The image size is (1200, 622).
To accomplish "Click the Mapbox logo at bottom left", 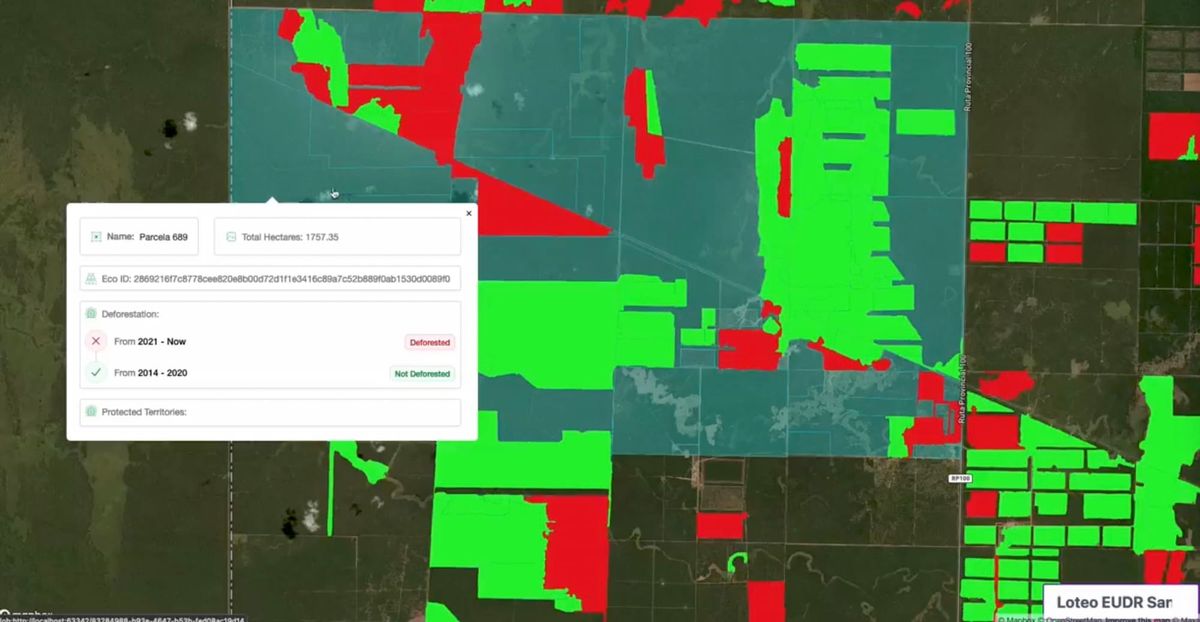I will coord(27,614).
